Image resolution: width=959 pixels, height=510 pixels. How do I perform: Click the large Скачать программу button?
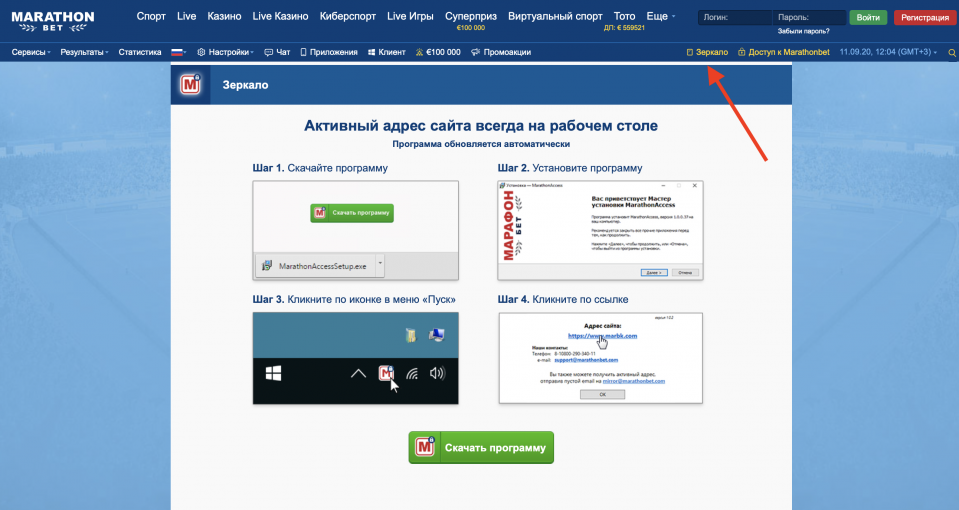pos(481,448)
